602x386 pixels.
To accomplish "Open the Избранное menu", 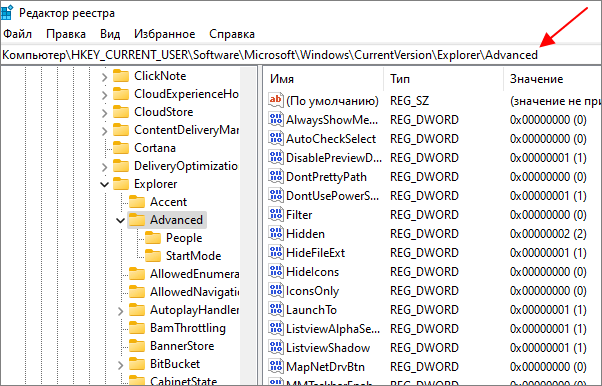I will 164,34.
